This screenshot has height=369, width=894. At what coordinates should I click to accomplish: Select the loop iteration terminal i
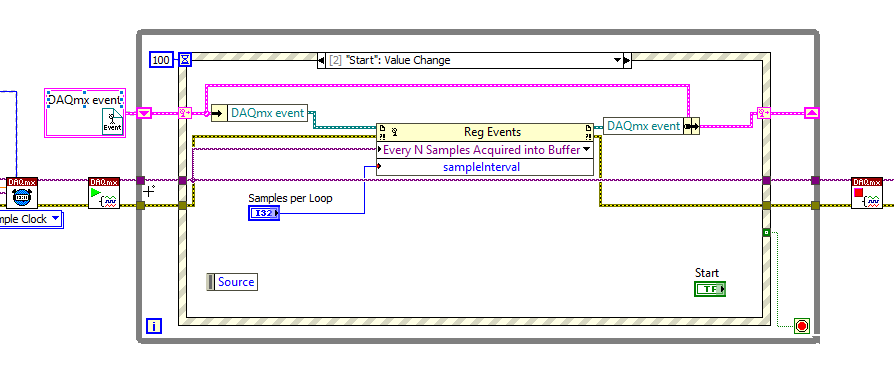coord(154,326)
